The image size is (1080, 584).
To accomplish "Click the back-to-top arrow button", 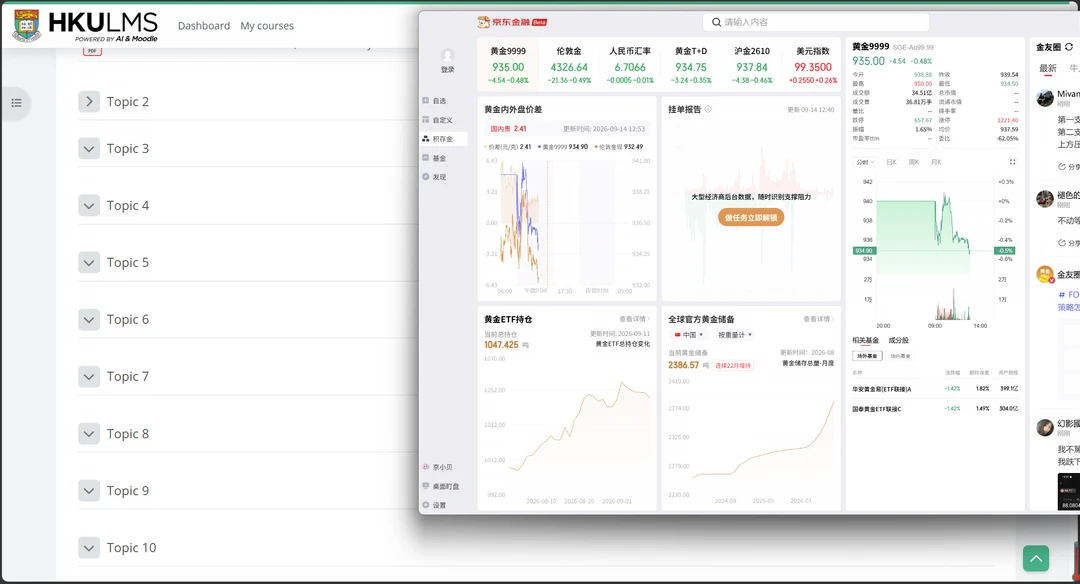I will pos(1036,559).
